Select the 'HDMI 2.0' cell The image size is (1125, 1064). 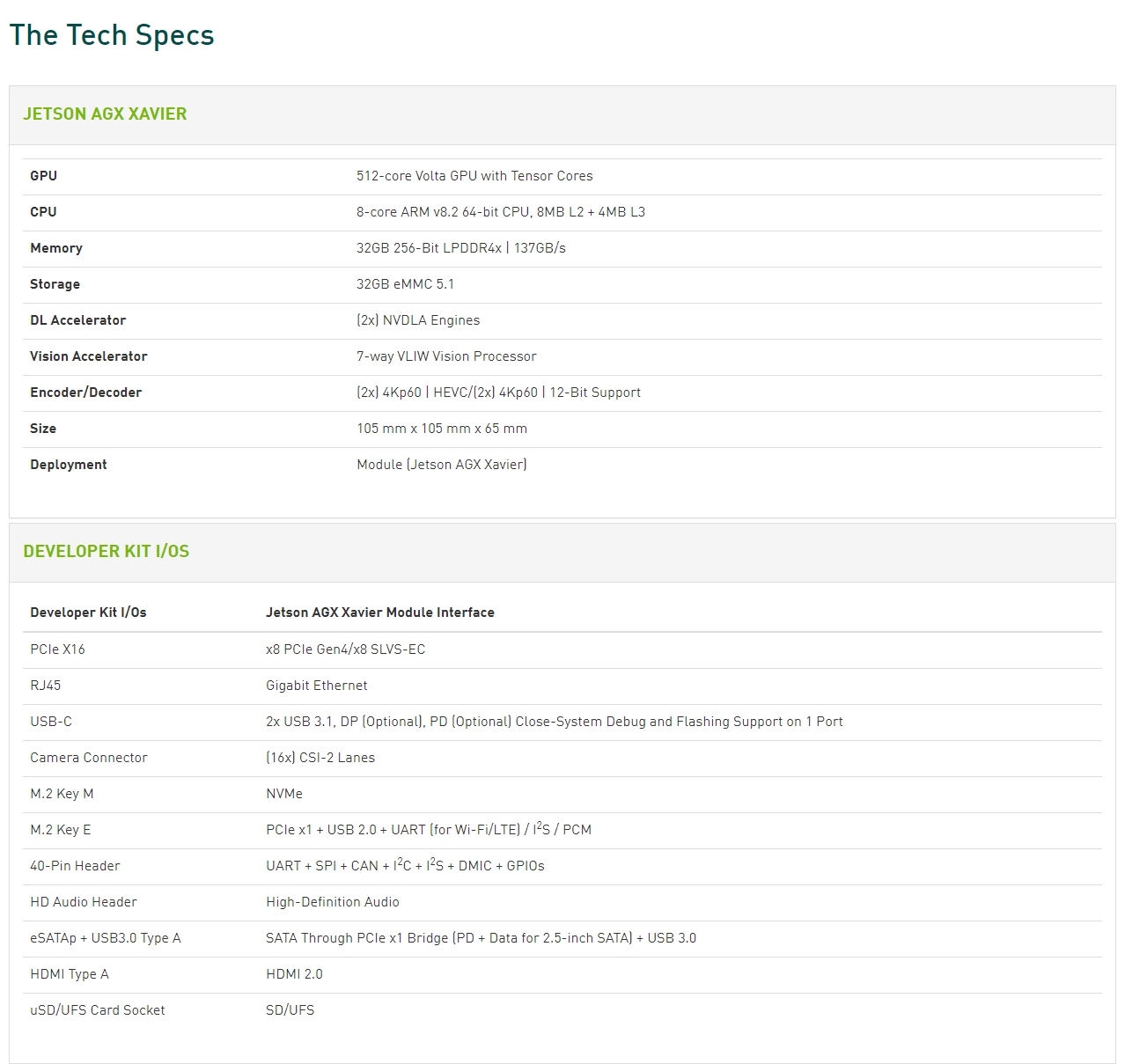295,974
